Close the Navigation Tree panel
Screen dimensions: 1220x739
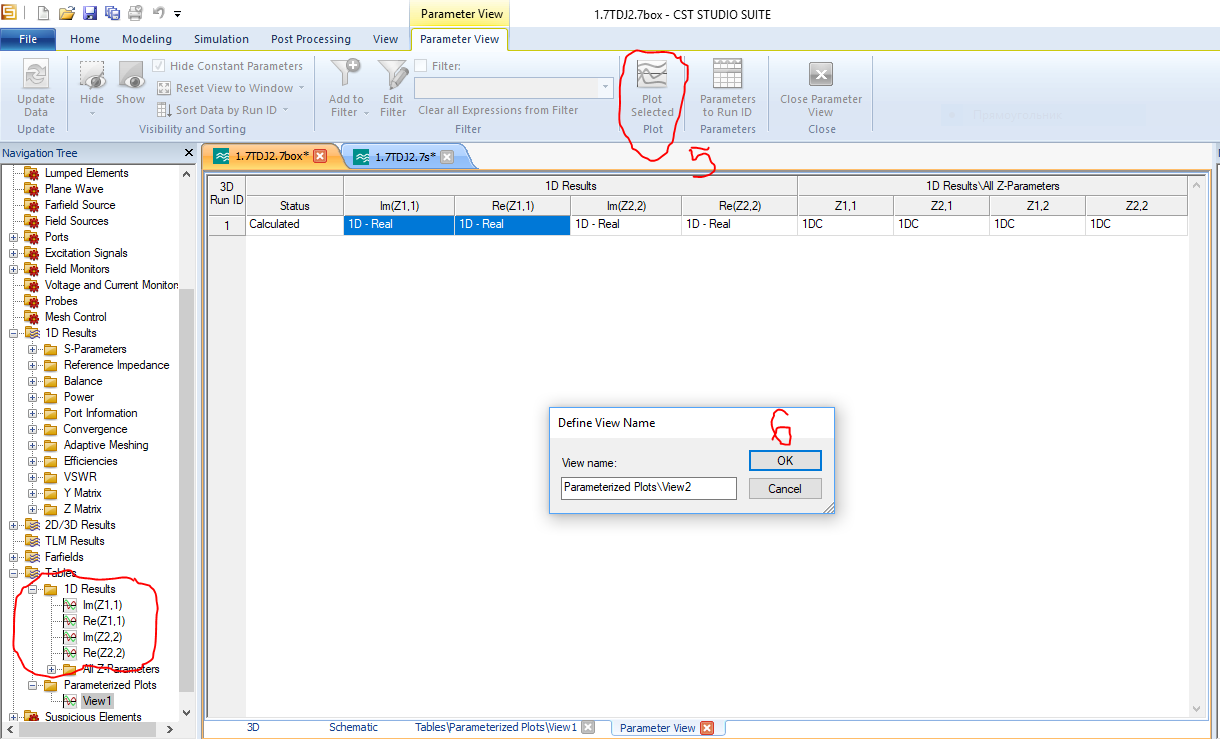point(189,153)
